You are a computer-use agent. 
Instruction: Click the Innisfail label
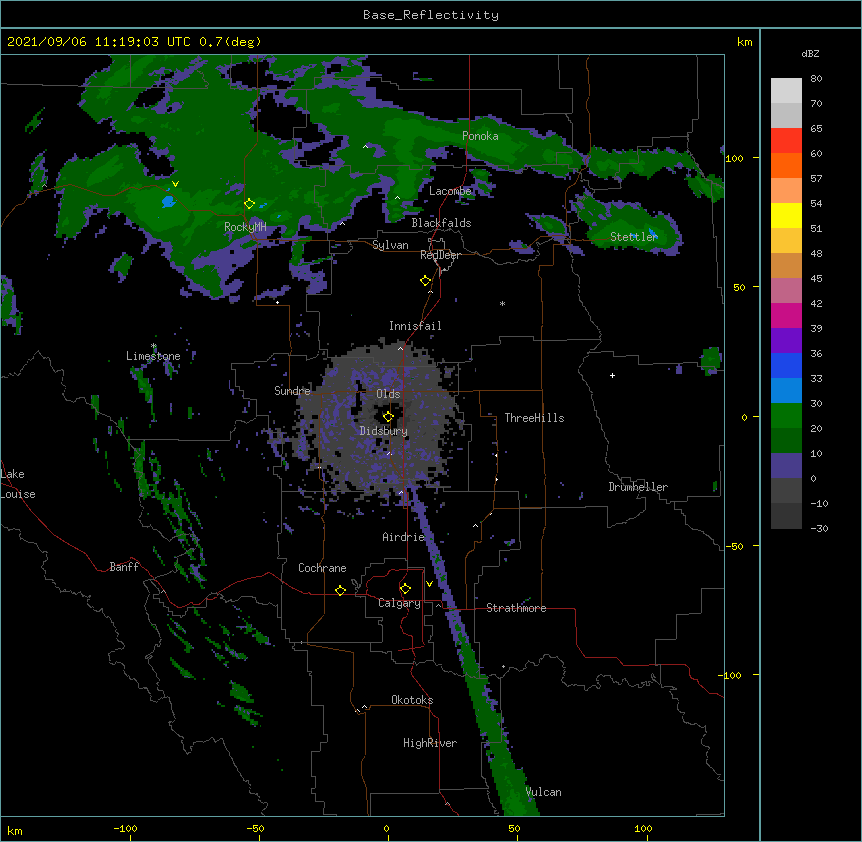coord(415,326)
